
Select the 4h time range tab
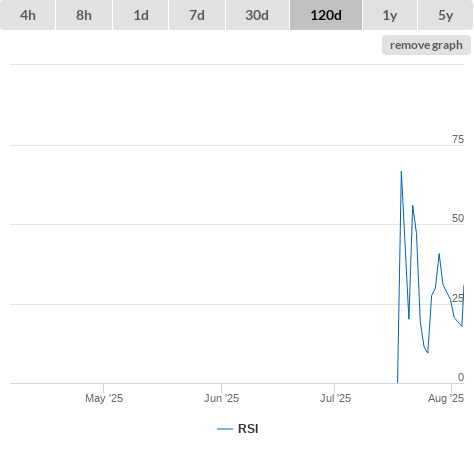28,15
